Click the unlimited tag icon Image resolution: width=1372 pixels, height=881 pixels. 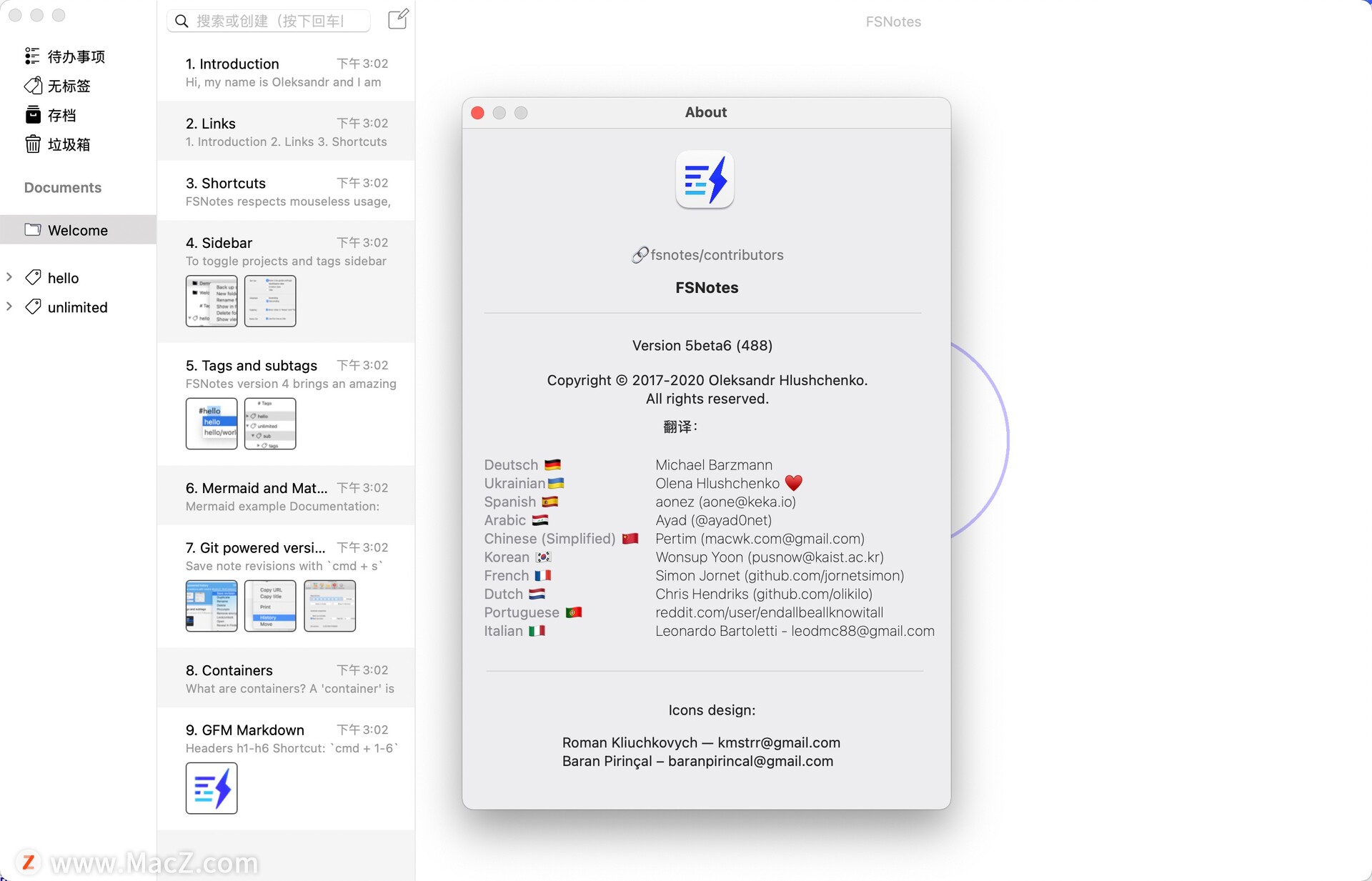click(33, 307)
